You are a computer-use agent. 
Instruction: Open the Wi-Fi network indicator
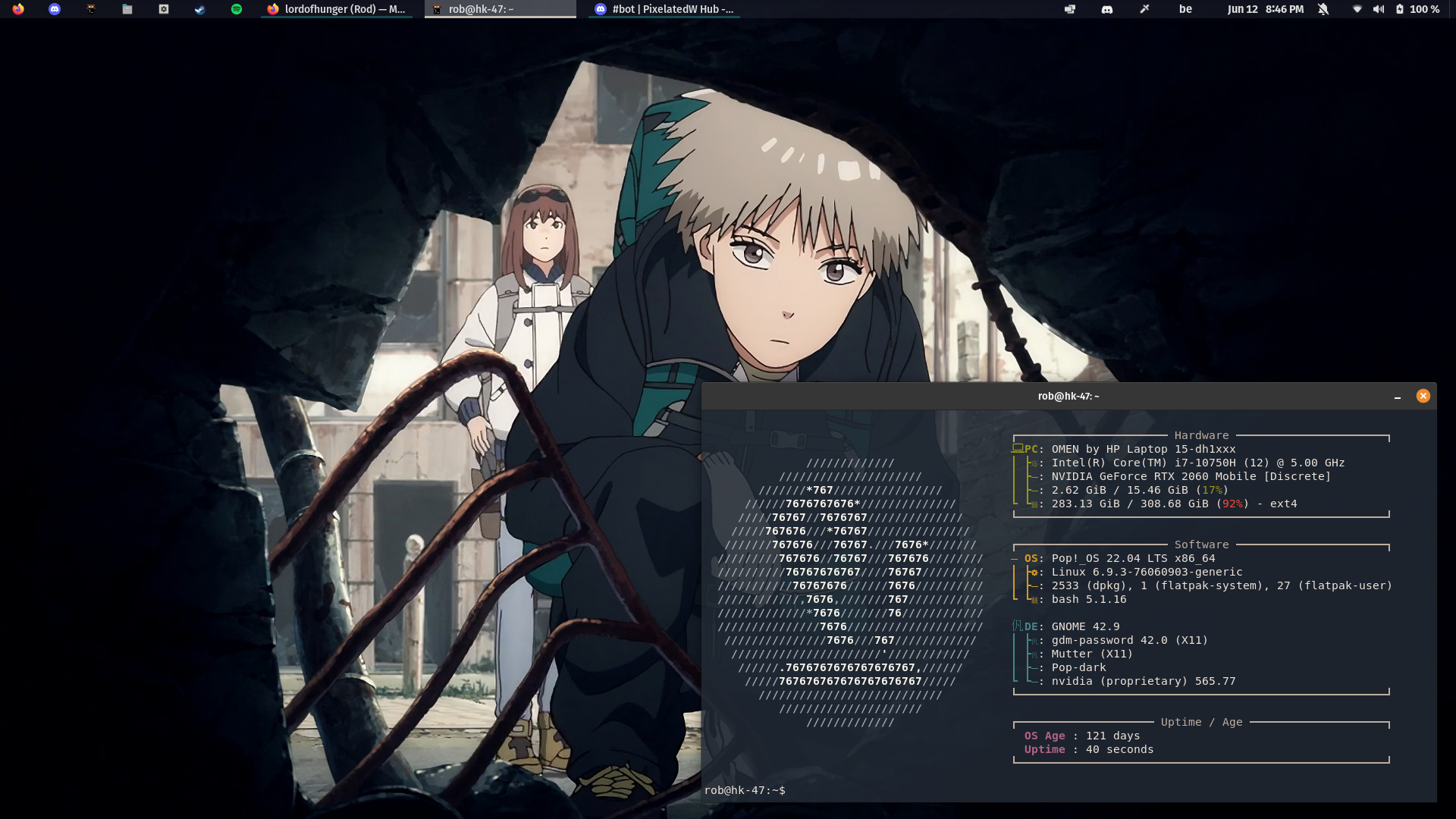tap(1357, 9)
